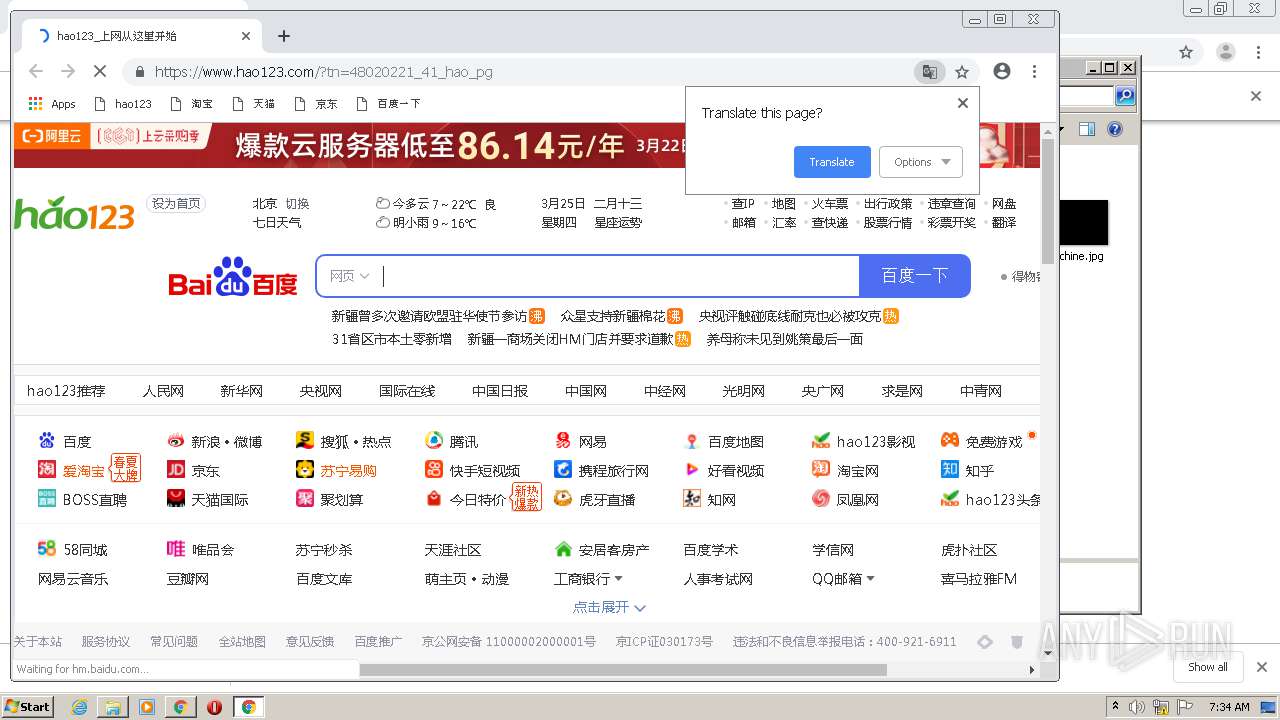Screen dimensions: 1280x720
Task: Click the volume icon in system tray
Action: 1137,707
